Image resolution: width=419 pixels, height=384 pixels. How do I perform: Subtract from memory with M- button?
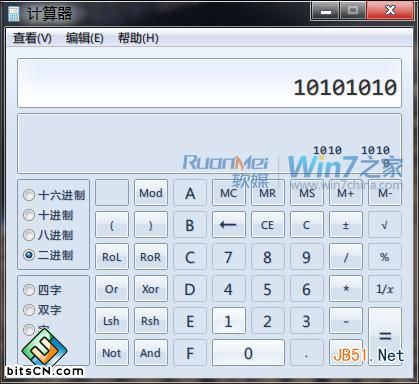point(385,193)
